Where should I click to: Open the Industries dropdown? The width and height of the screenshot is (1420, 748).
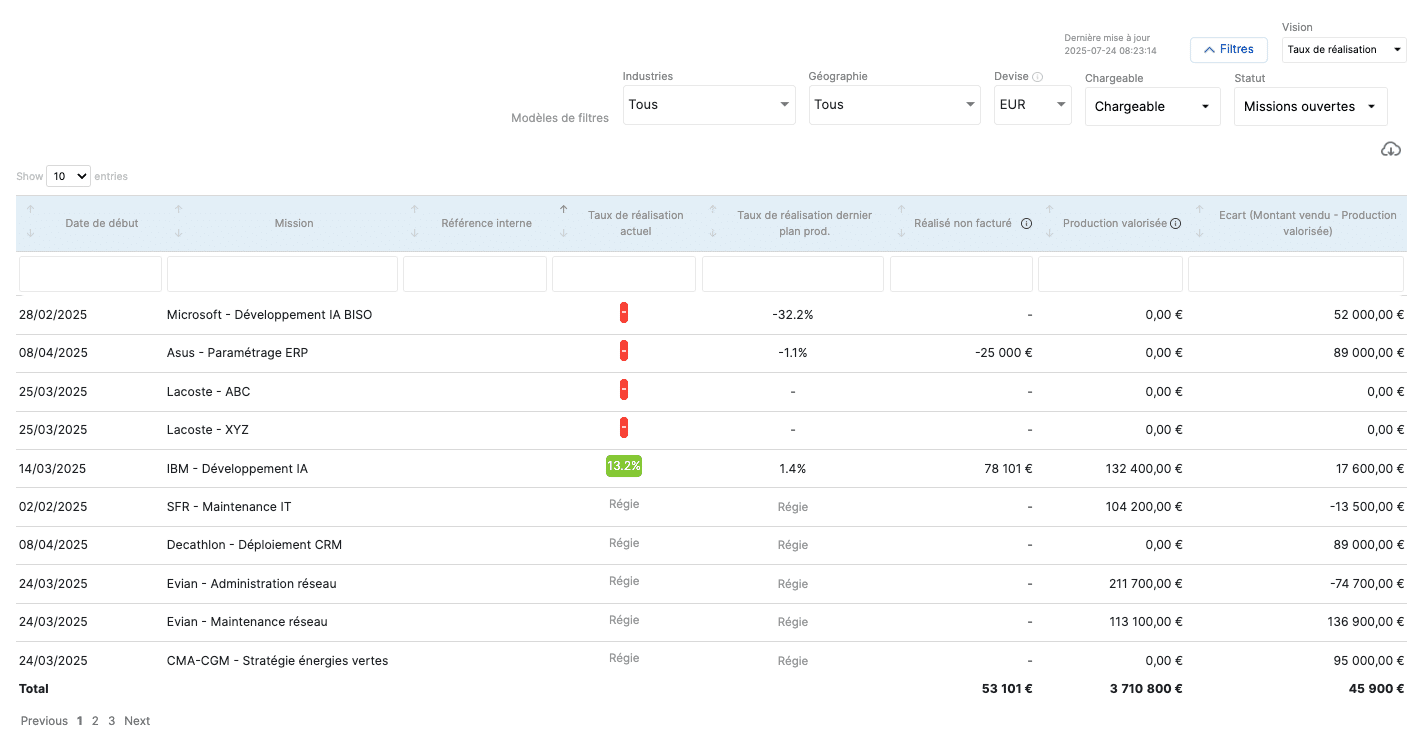tap(708, 105)
